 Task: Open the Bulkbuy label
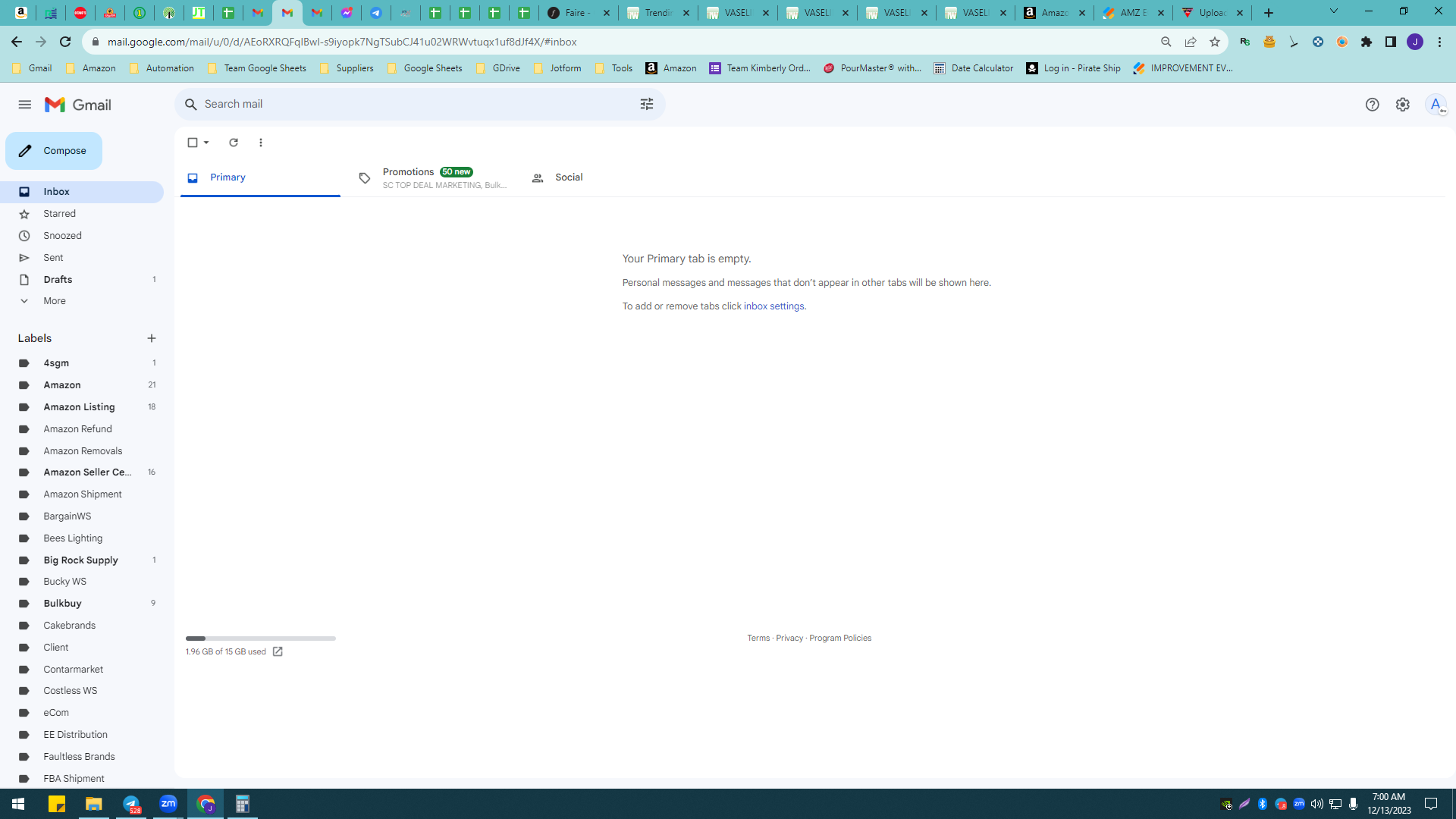click(82, 604)
